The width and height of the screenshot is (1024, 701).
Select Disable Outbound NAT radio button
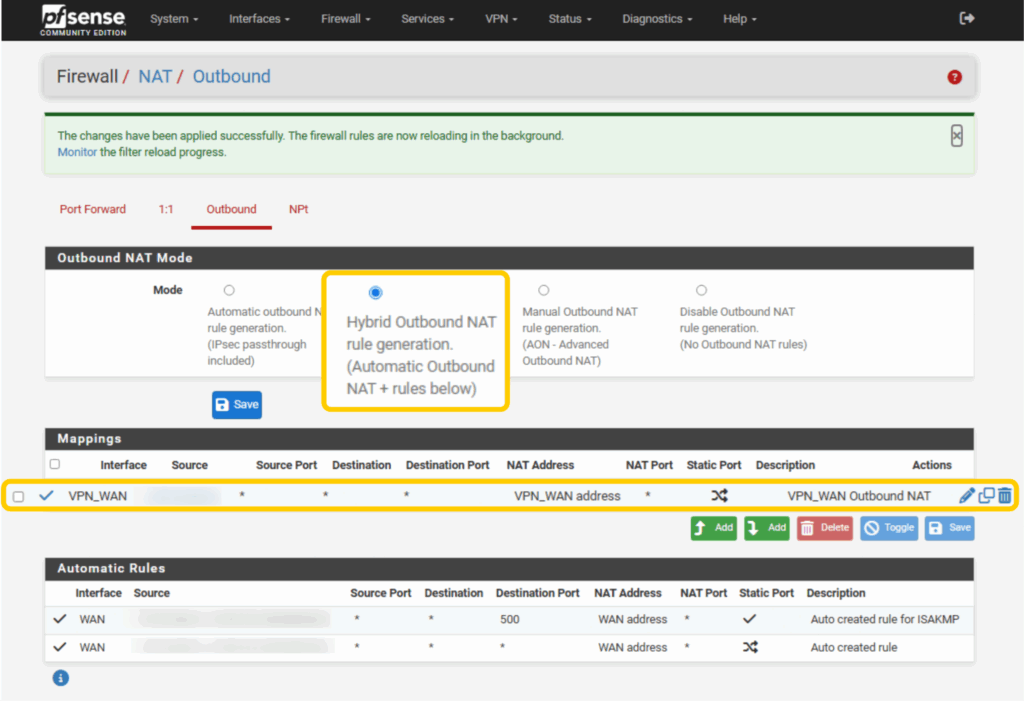tap(701, 290)
